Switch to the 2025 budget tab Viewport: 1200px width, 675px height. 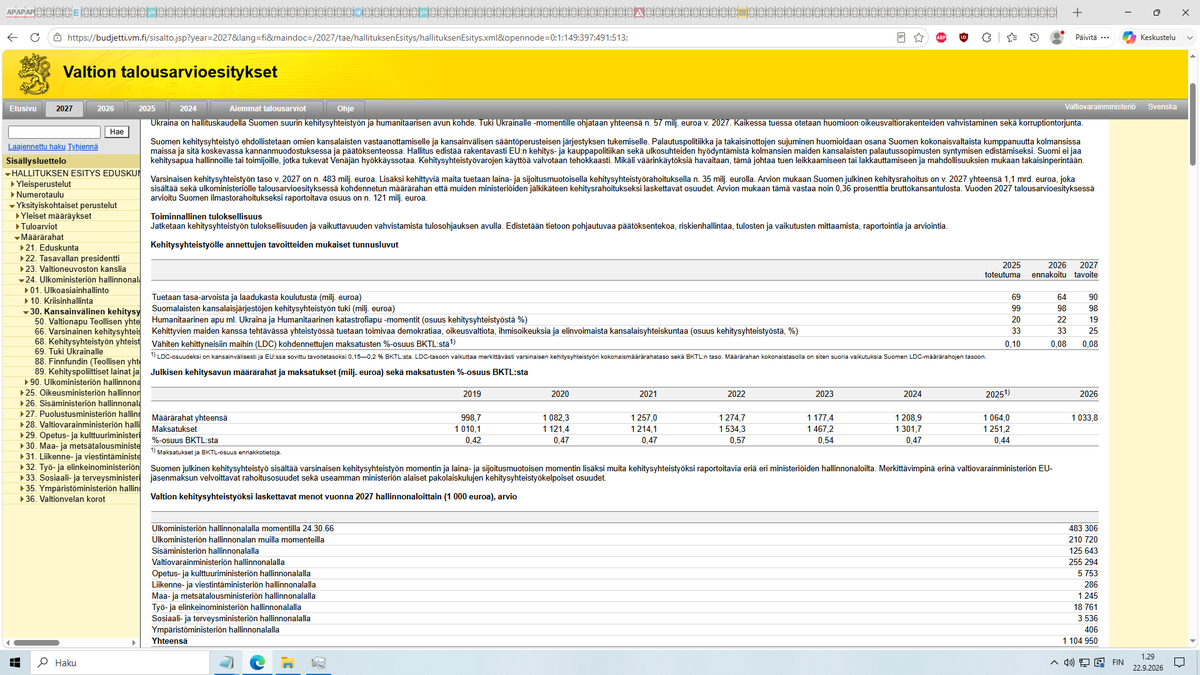tap(146, 108)
